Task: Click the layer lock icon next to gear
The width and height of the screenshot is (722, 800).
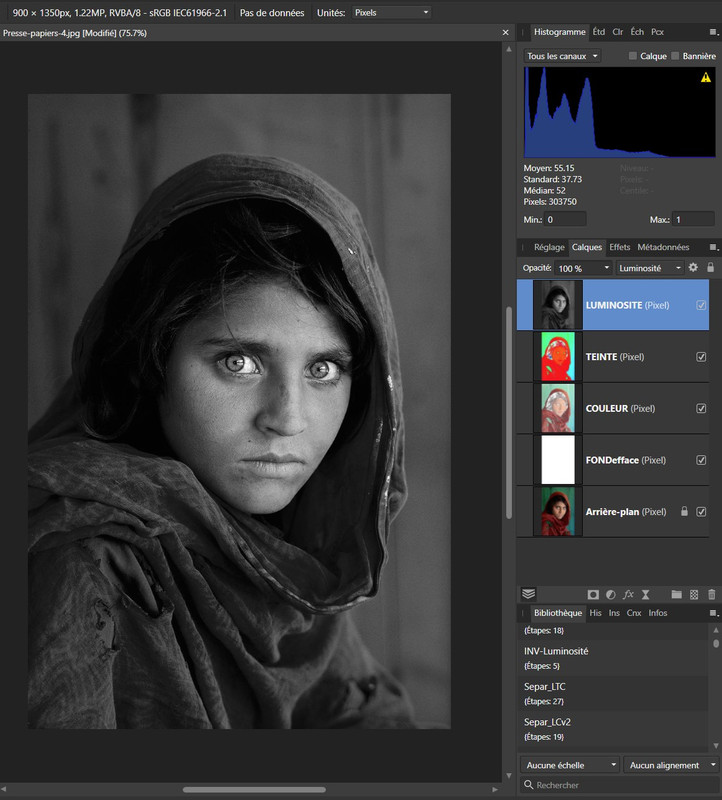Action: 710,267
